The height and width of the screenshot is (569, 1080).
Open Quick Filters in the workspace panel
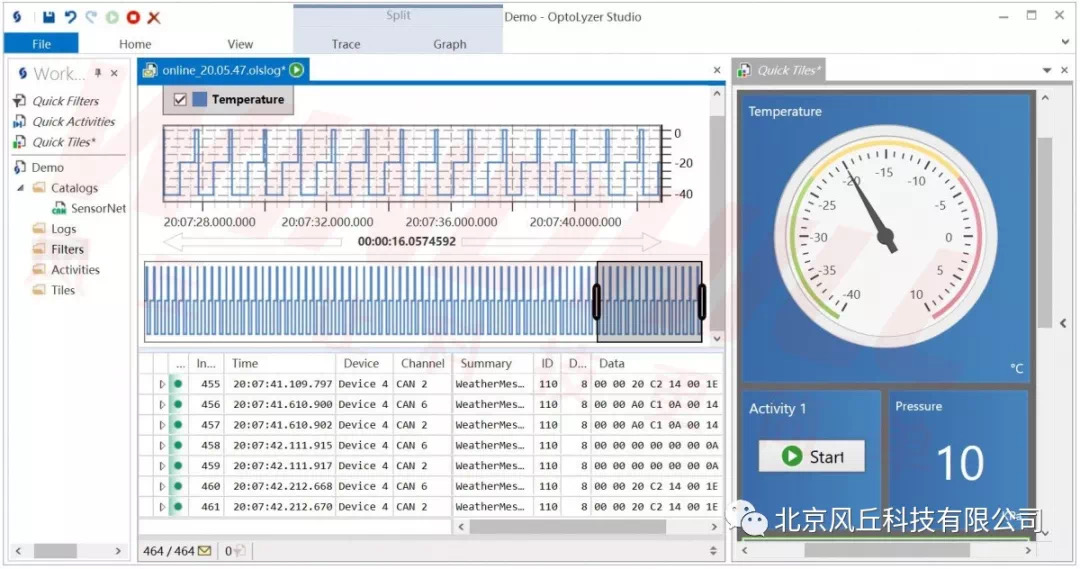coord(65,101)
